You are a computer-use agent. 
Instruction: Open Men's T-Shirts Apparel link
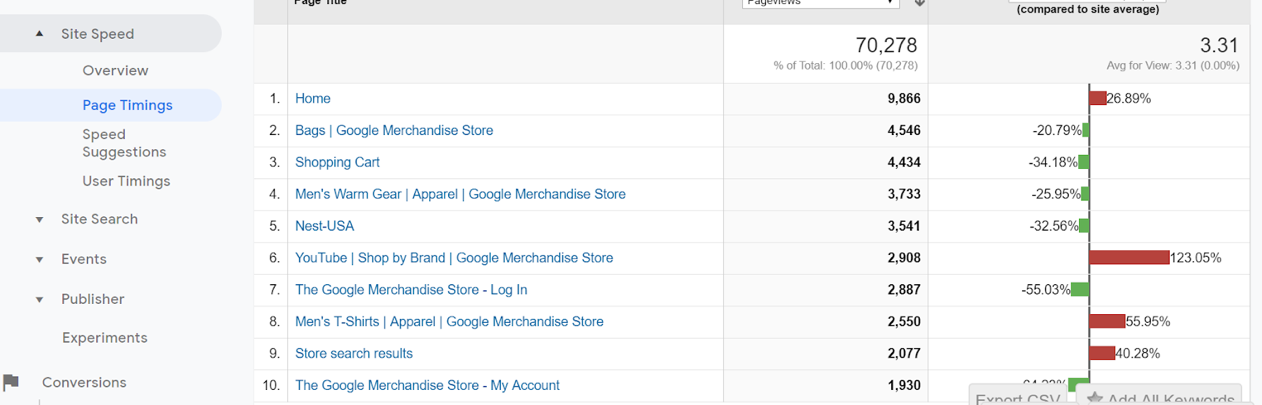click(449, 322)
